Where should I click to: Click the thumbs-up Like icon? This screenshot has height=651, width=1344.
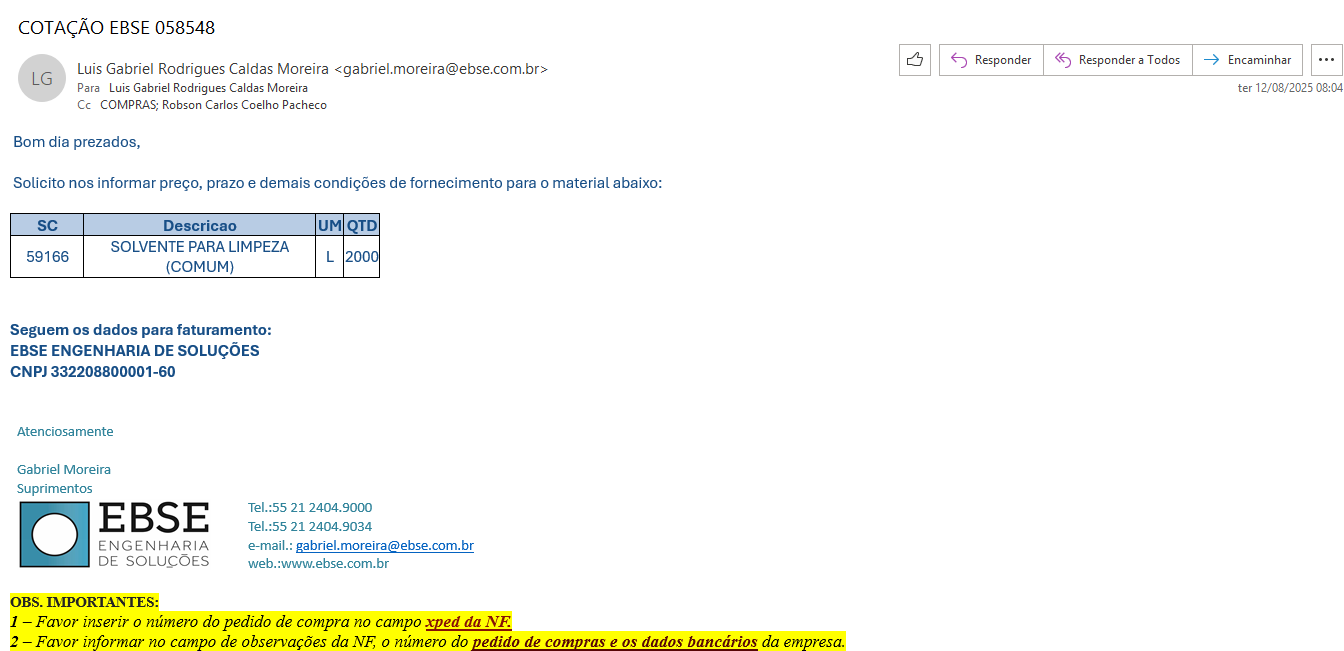coord(915,60)
